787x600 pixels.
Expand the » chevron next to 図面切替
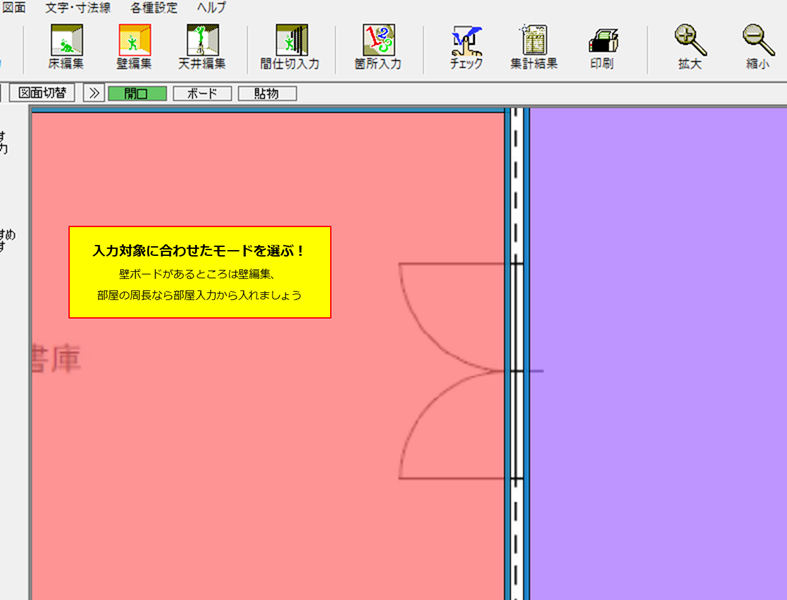pyautogui.click(x=93, y=93)
